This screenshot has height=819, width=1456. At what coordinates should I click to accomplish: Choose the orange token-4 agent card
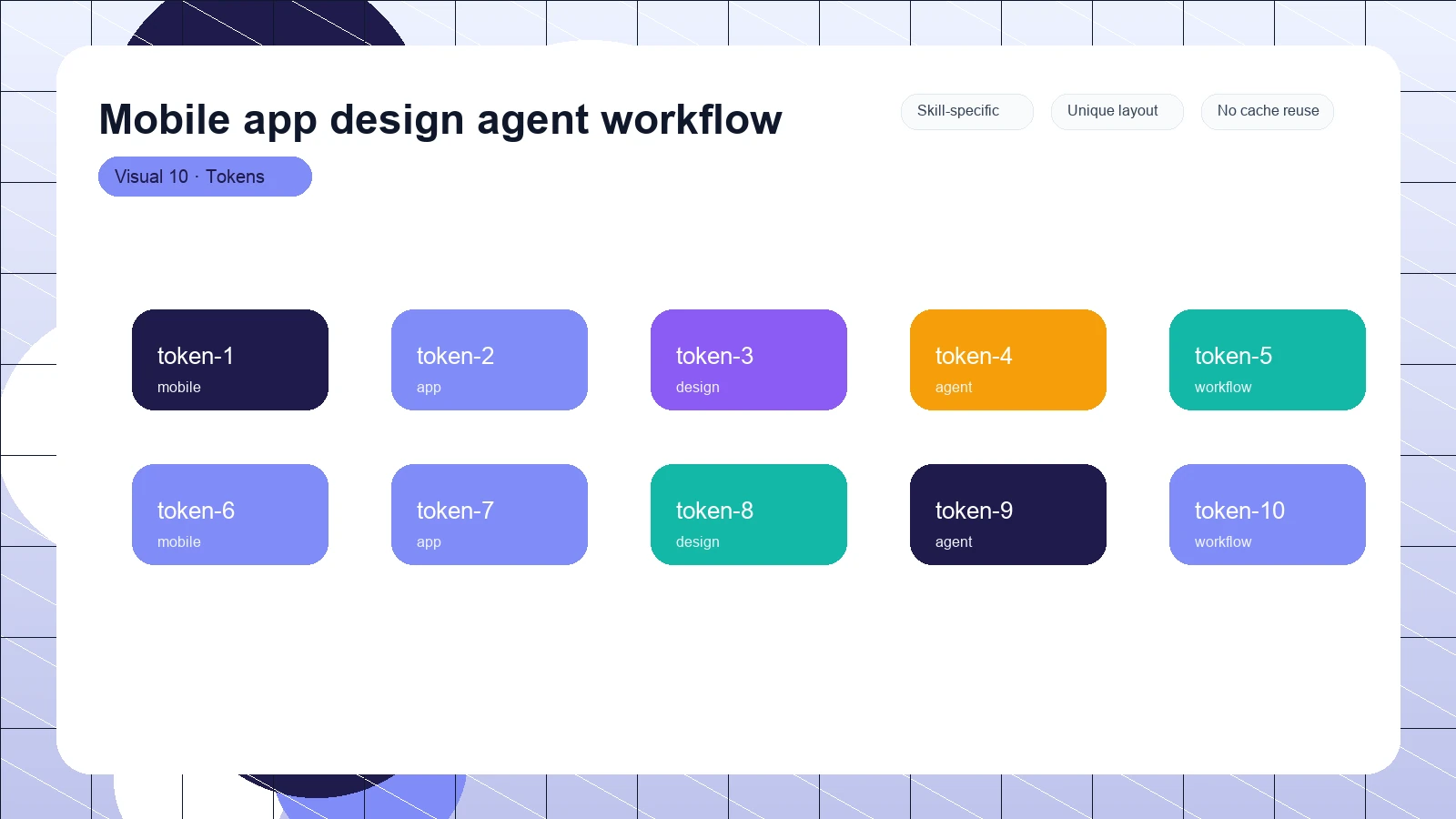pos(1008,359)
